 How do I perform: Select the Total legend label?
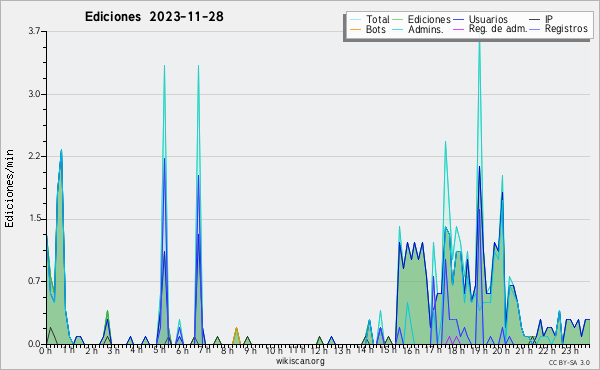coord(378,19)
